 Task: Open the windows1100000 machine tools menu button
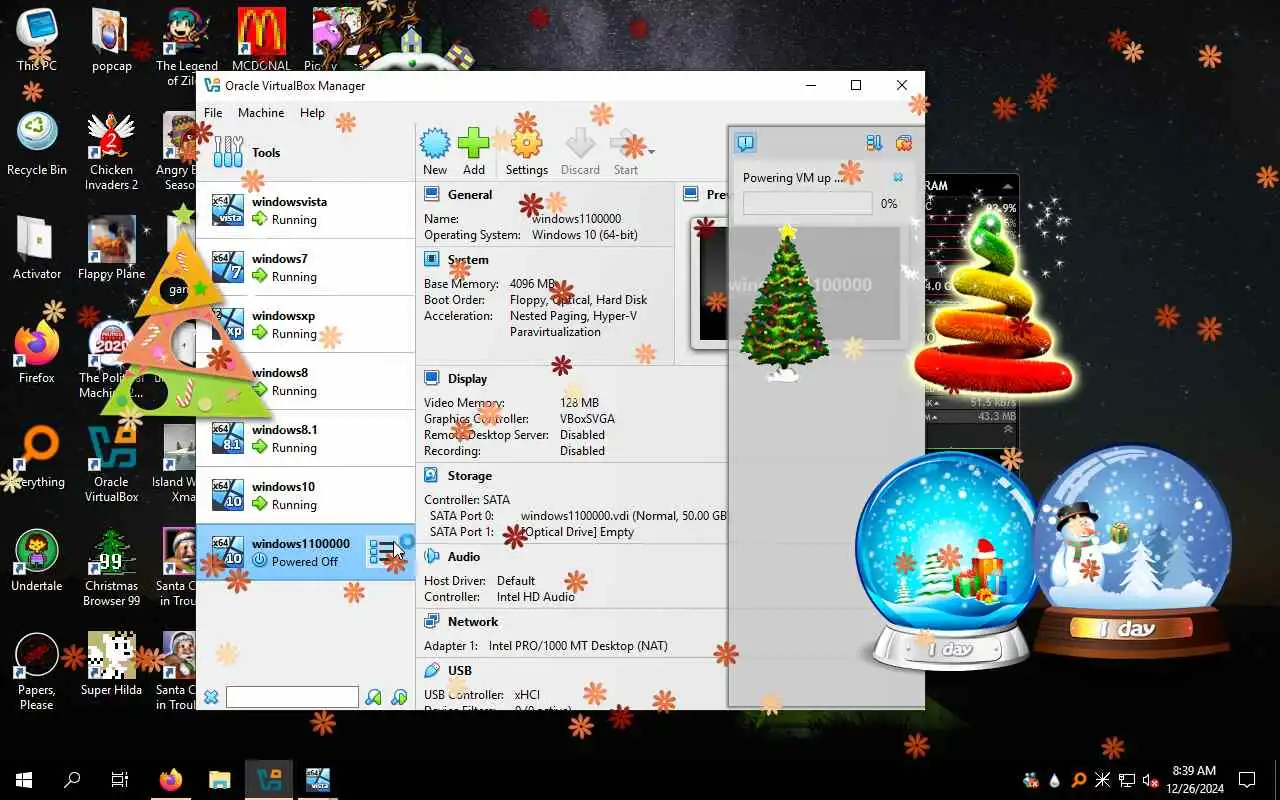(x=383, y=551)
